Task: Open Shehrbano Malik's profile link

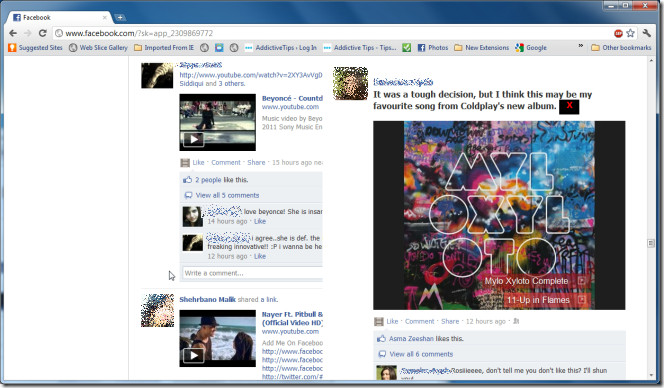Action: click(208, 299)
